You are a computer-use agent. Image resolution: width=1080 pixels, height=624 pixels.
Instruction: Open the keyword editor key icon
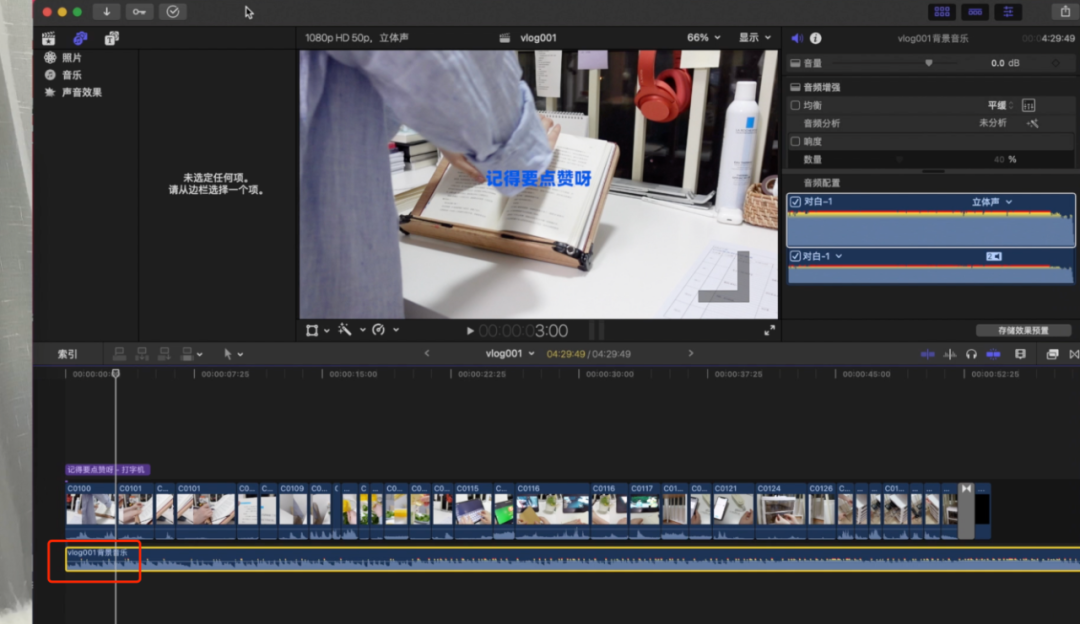click(139, 12)
